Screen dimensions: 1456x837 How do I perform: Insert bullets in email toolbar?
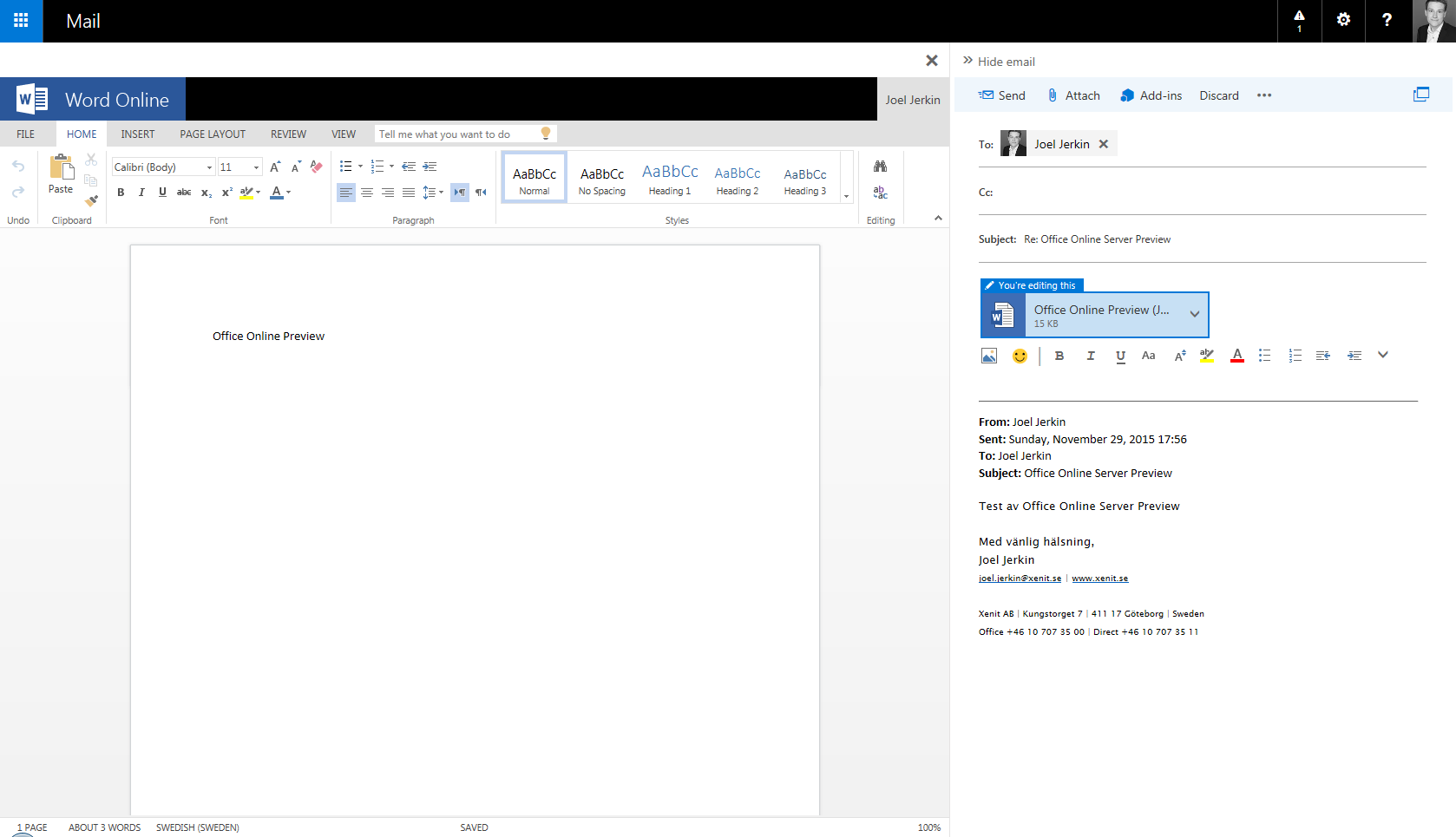1265,356
